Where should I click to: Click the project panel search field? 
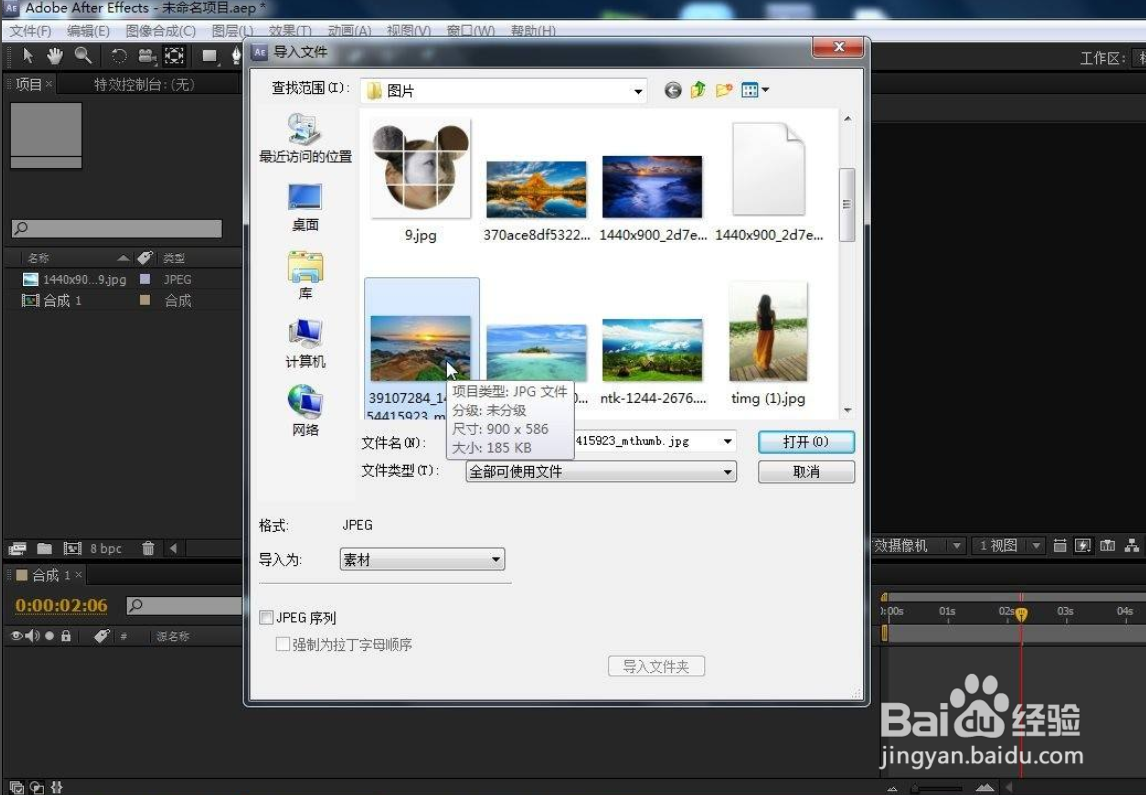(117, 228)
